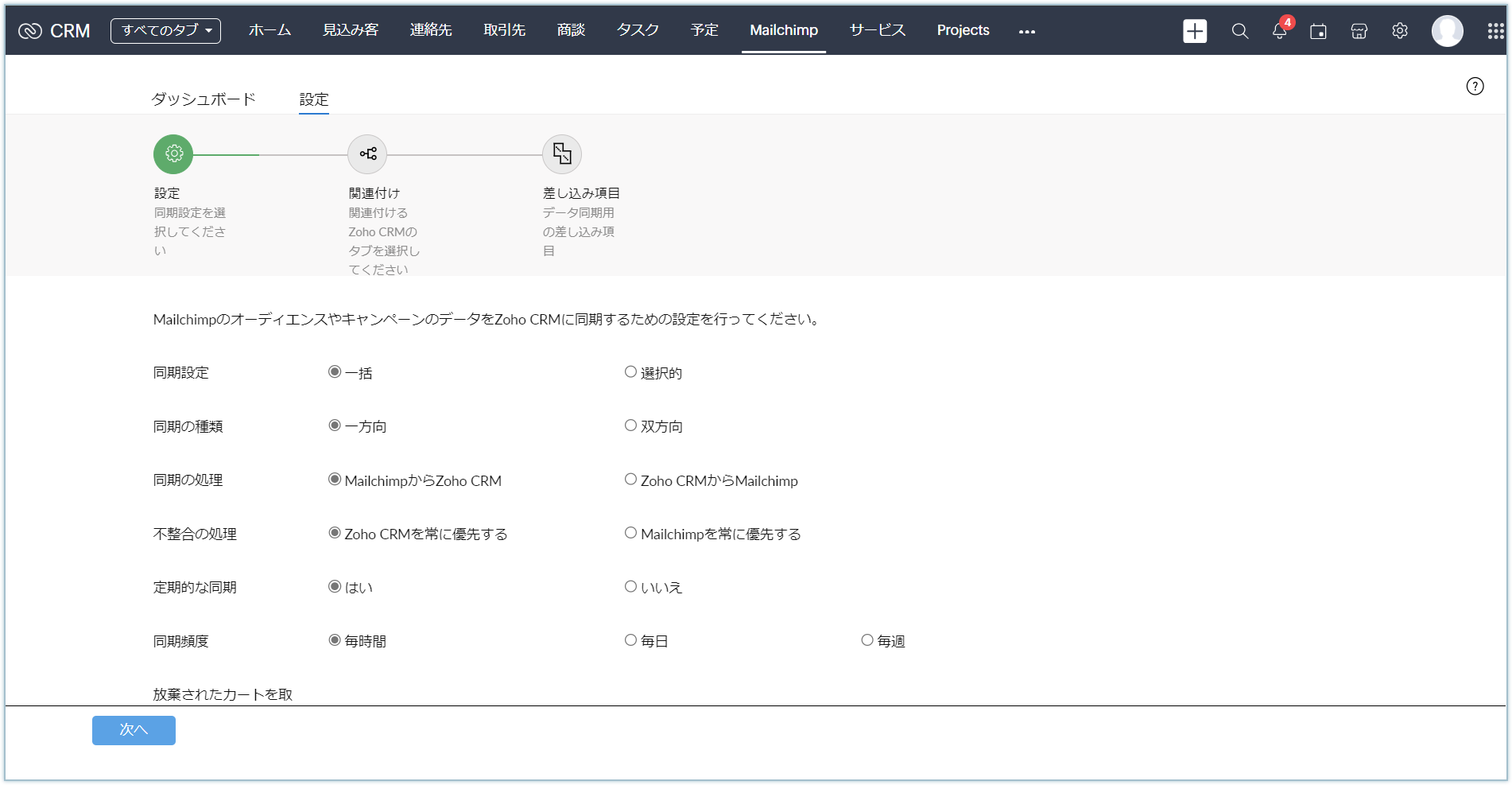Viewport: 1512px width, 785px height.
Task: Open the 見込み客 tab
Action: coord(351,30)
